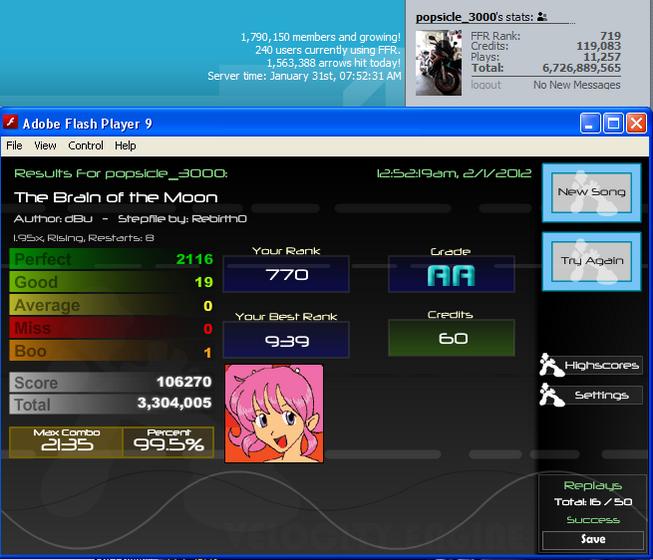Image resolution: width=653 pixels, height=560 pixels.
Task: Click the Try Again button
Action: (x=591, y=261)
